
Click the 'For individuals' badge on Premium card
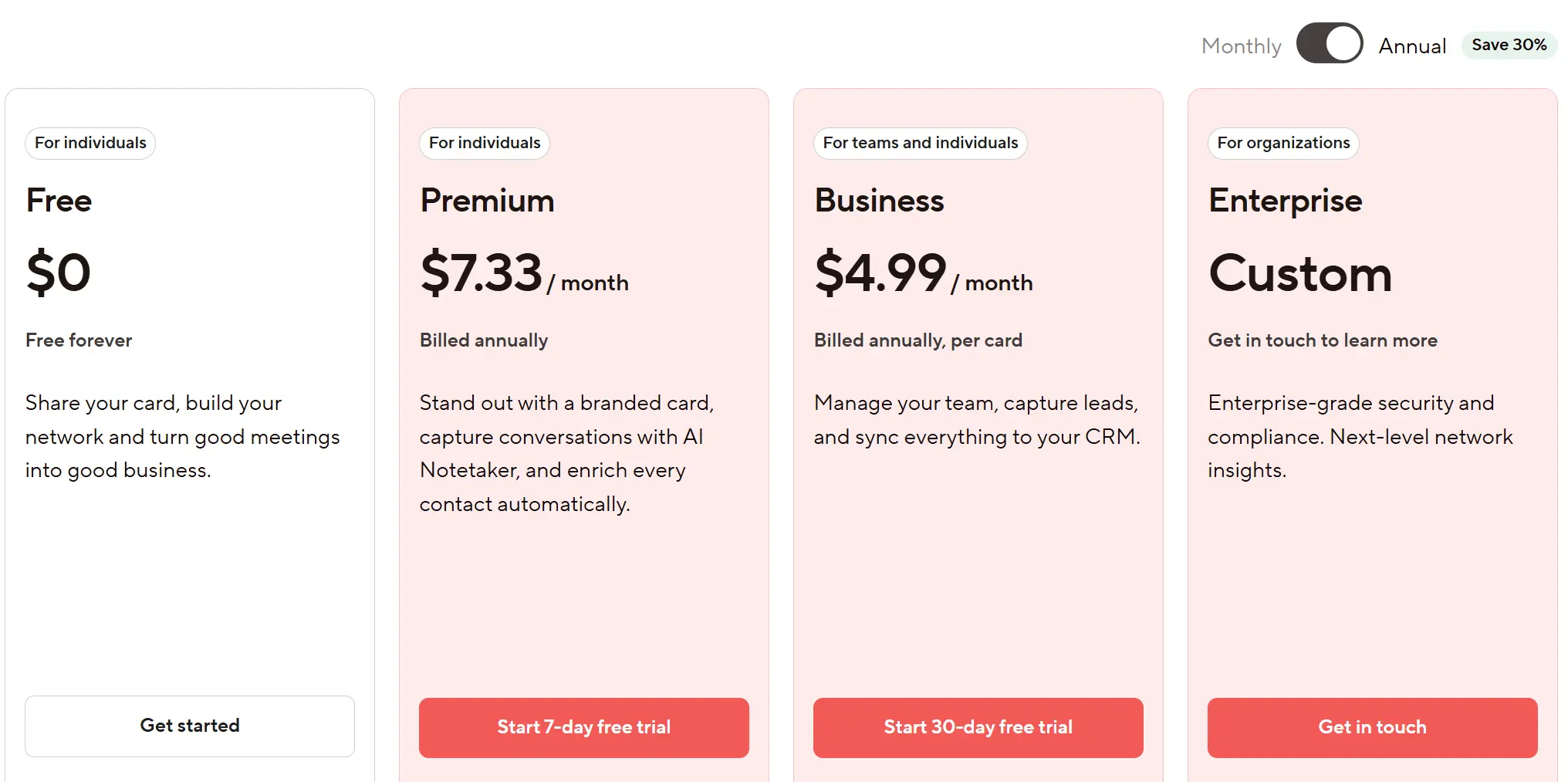click(484, 143)
